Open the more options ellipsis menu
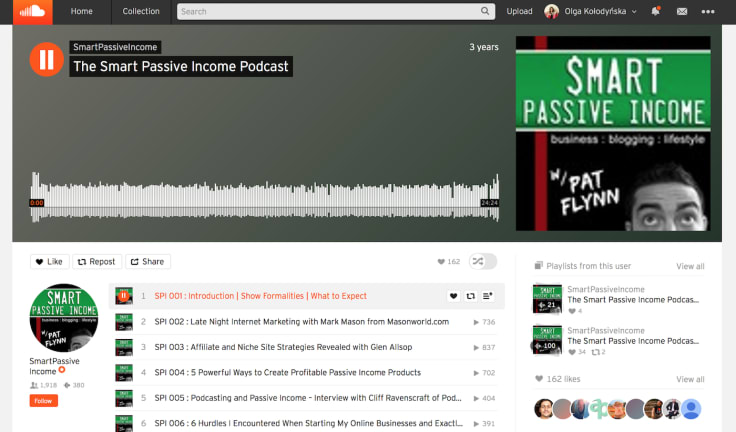Screen dimensions: 736x432 click(x=708, y=12)
